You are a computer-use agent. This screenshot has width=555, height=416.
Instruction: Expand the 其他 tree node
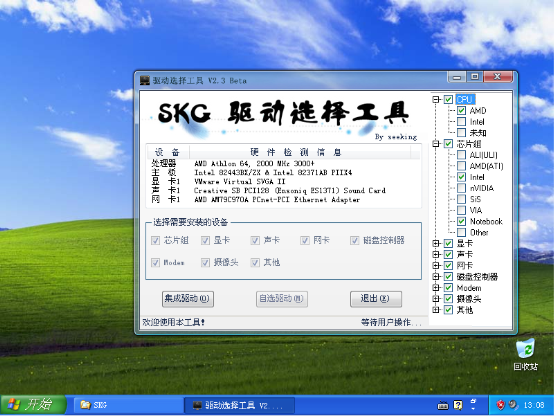coord(436,310)
